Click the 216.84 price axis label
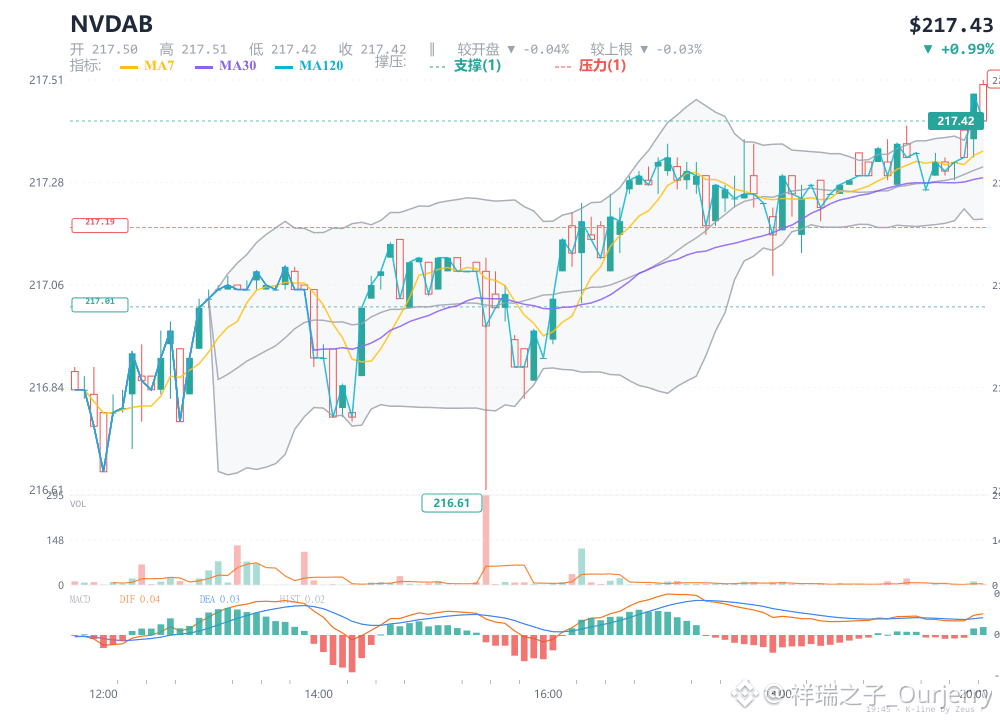The width and height of the screenshot is (1000, 720). pyautogui.click(x=46, y=388)
